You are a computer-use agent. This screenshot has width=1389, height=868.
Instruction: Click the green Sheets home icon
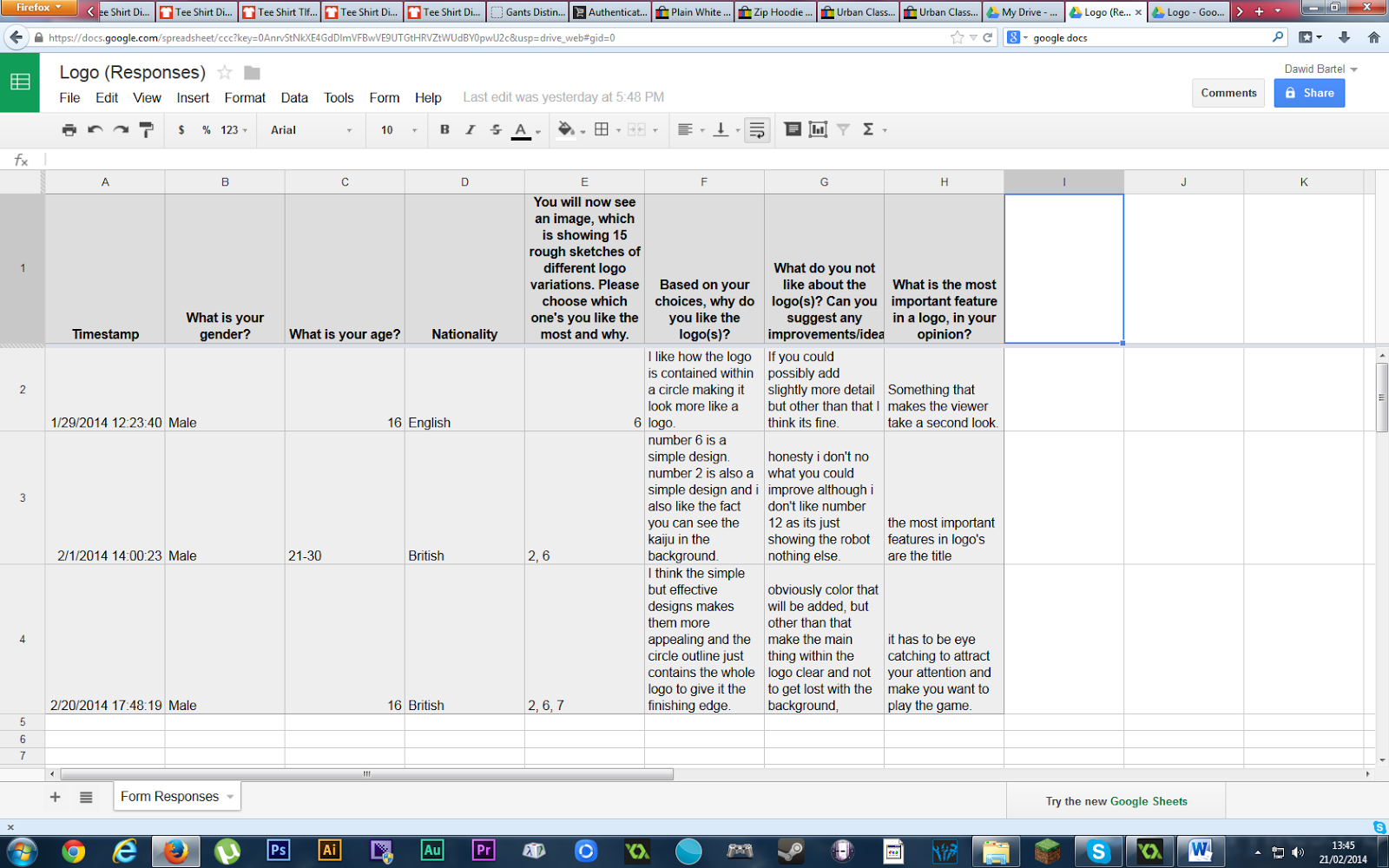20,82
